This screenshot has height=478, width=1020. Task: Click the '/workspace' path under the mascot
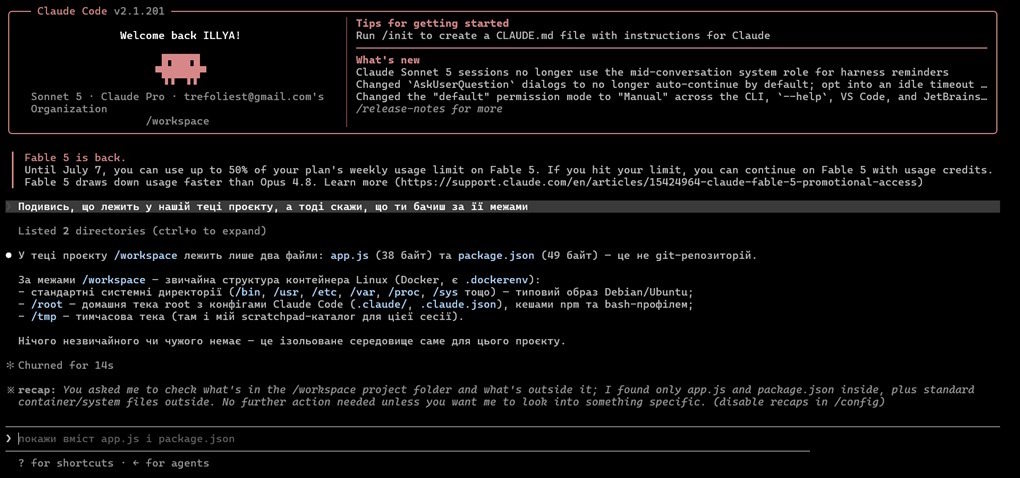tap(180, 121)
